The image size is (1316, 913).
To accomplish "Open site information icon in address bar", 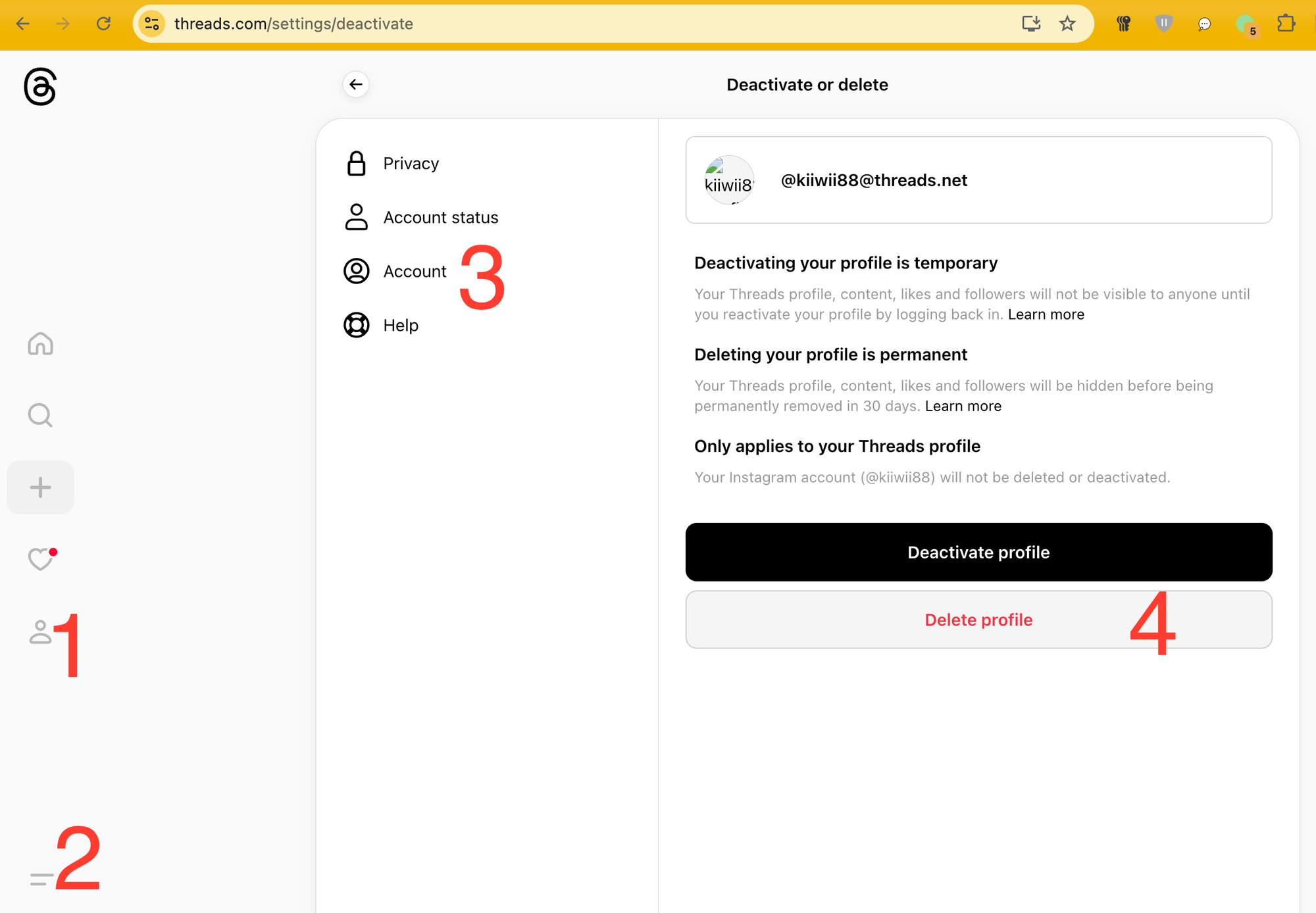I will (x=152, y=24).
